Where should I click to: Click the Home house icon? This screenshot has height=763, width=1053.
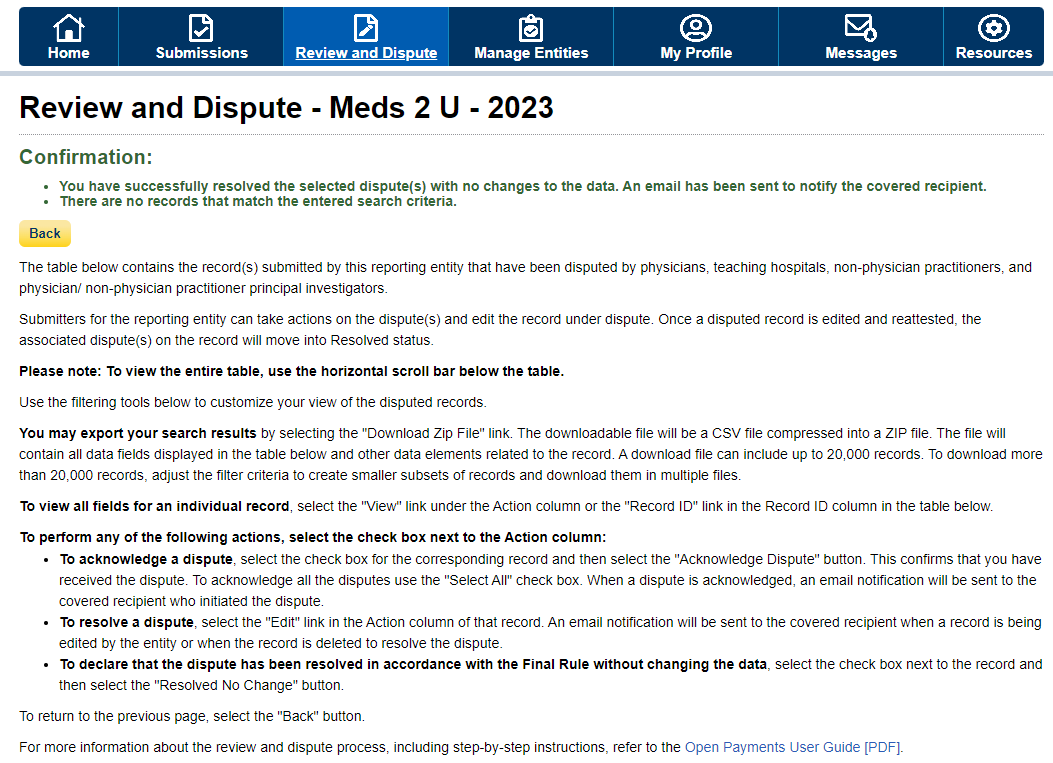click(68, 28)
